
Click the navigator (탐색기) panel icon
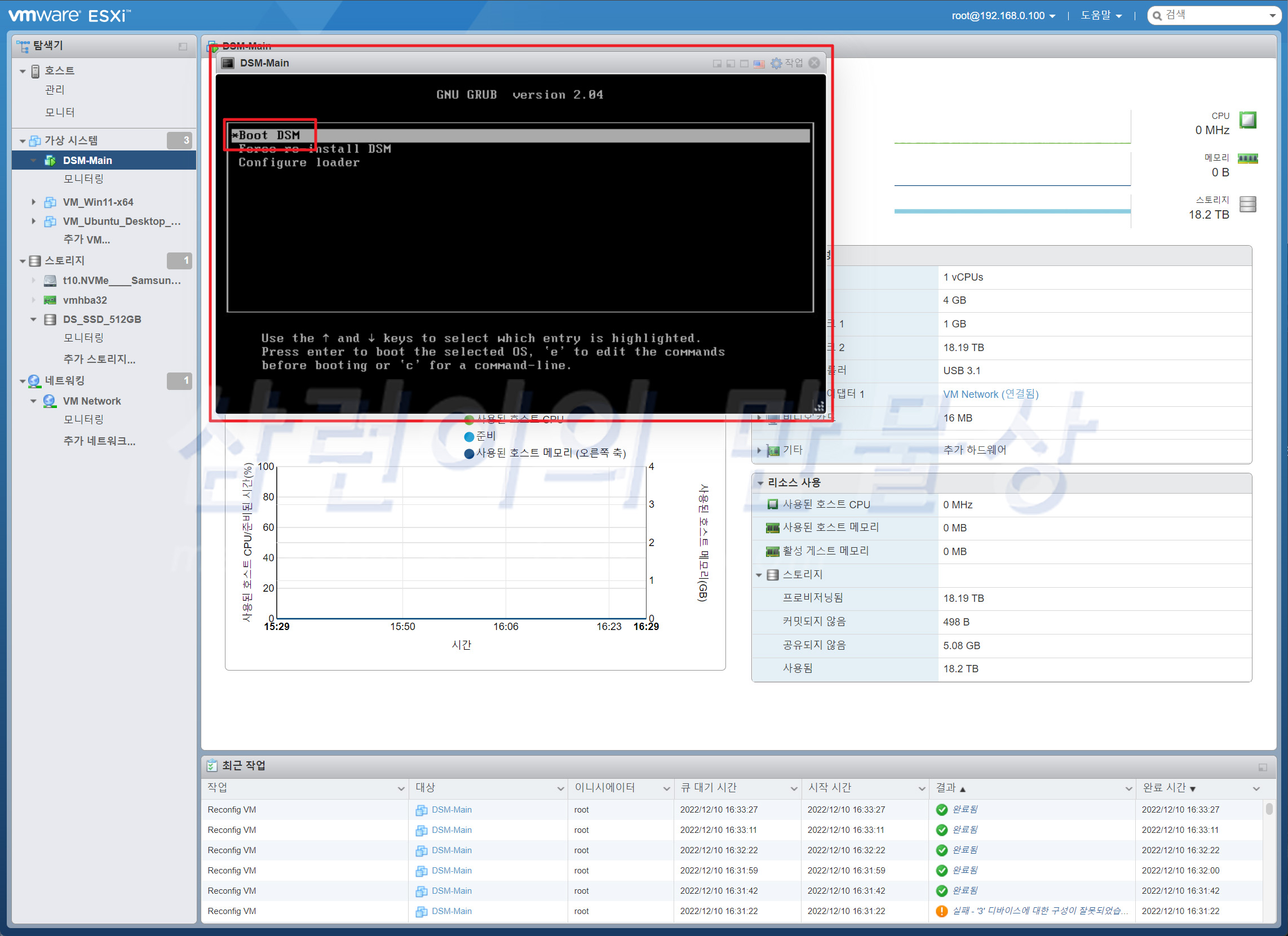(x=23, y=46)
